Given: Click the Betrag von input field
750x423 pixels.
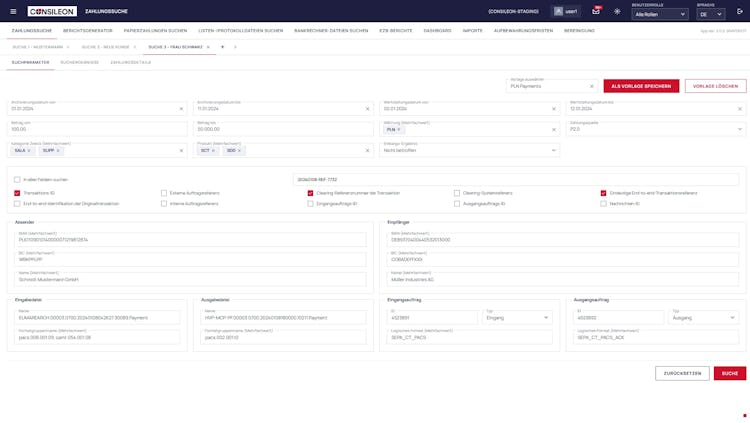Looking at the screenshot, I should tap(97, 127).
